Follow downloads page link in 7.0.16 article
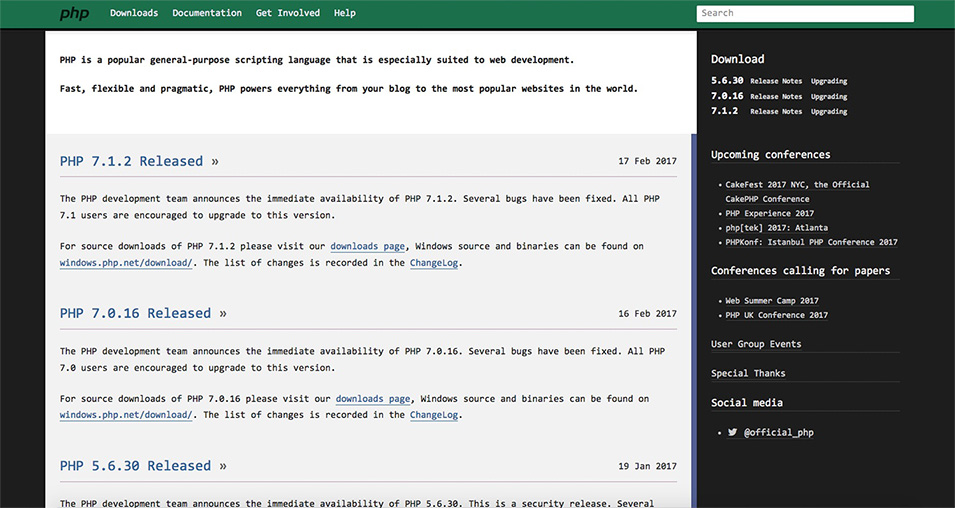 (373, 399)
